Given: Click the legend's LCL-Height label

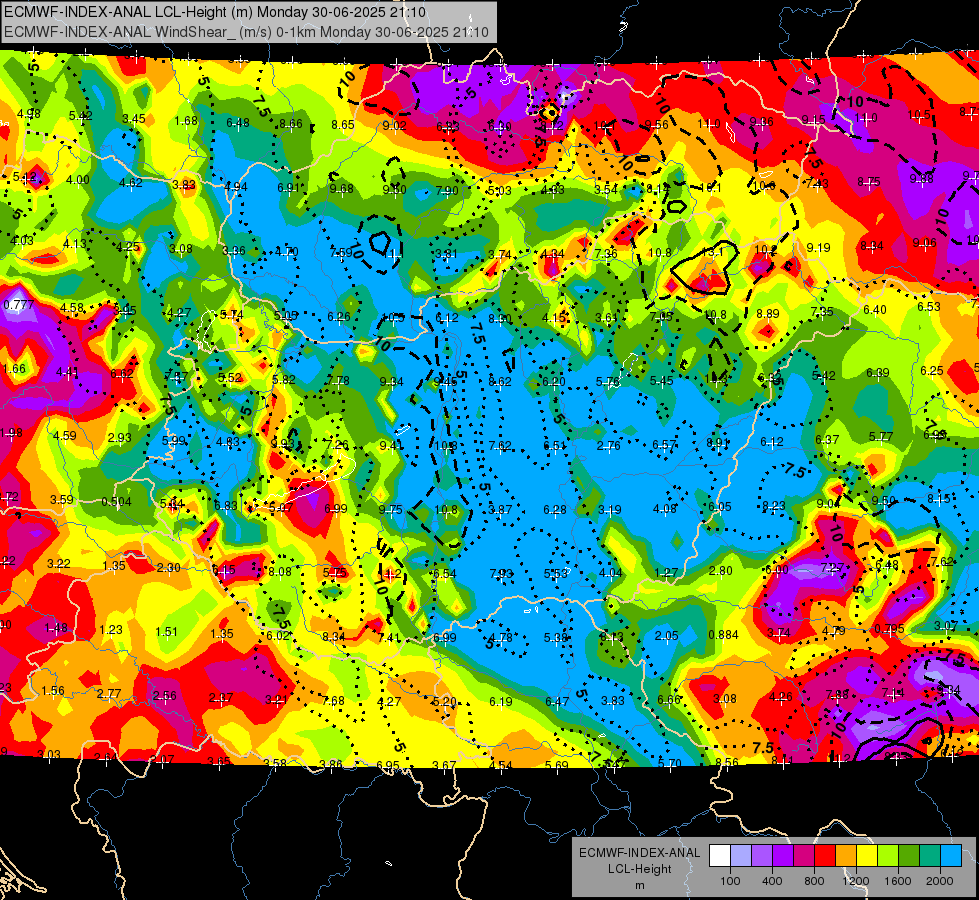Looking at the screenshot, I should (x=639, y=869).
